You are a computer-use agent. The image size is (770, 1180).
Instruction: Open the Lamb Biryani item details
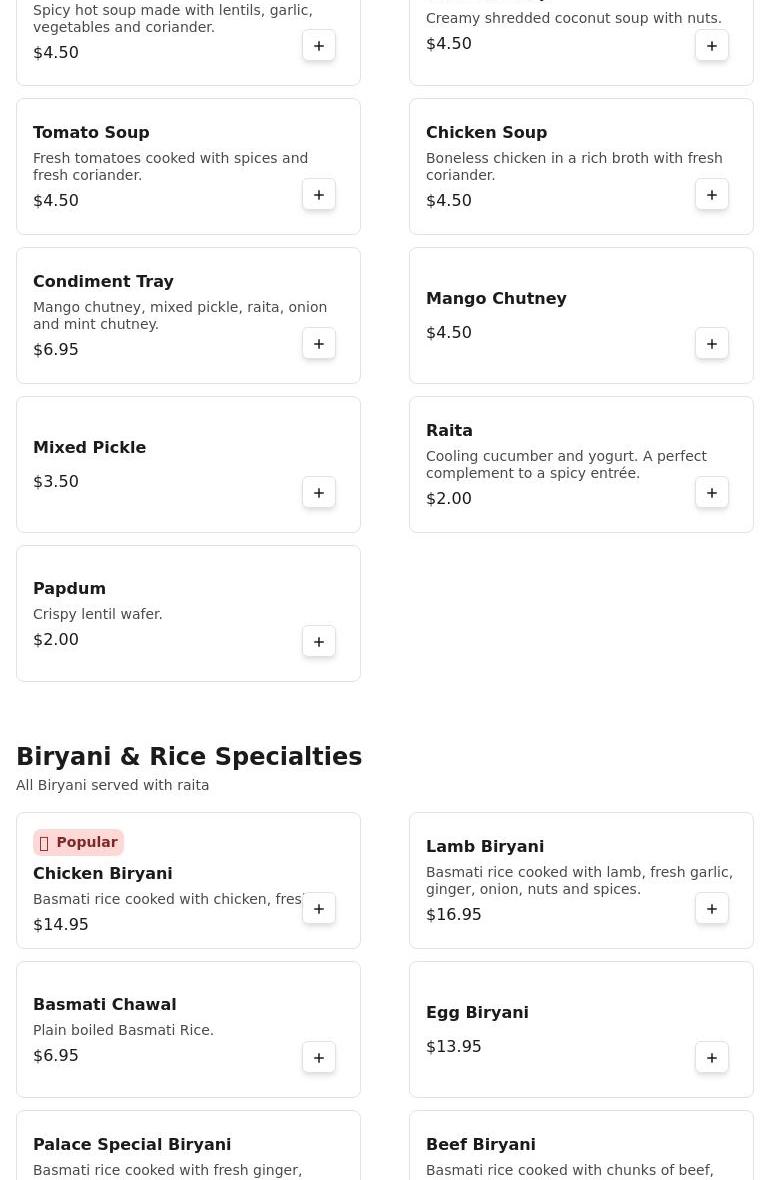coord(484,846)
